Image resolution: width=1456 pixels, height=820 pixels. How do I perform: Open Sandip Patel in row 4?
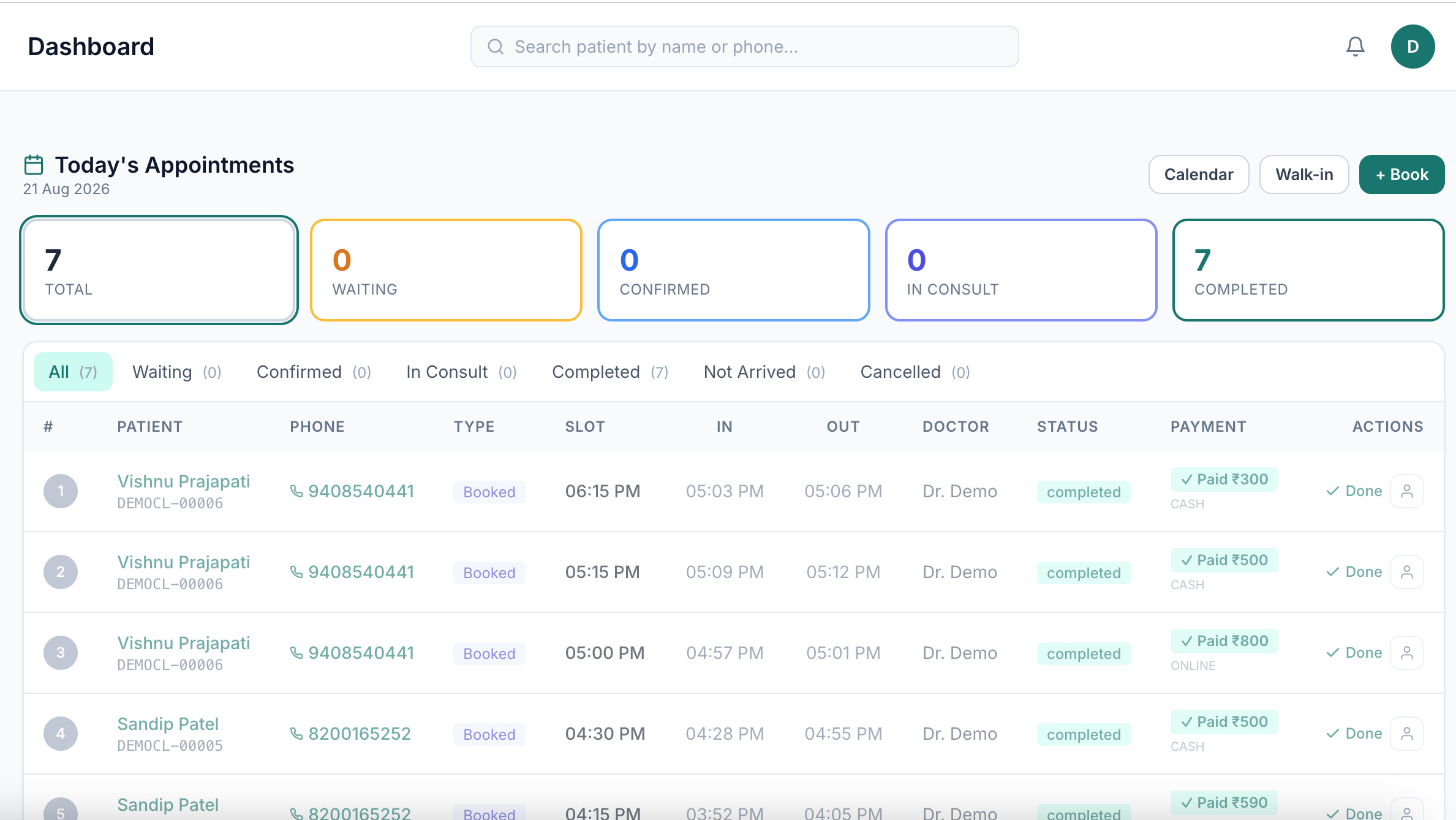point(168,724)
